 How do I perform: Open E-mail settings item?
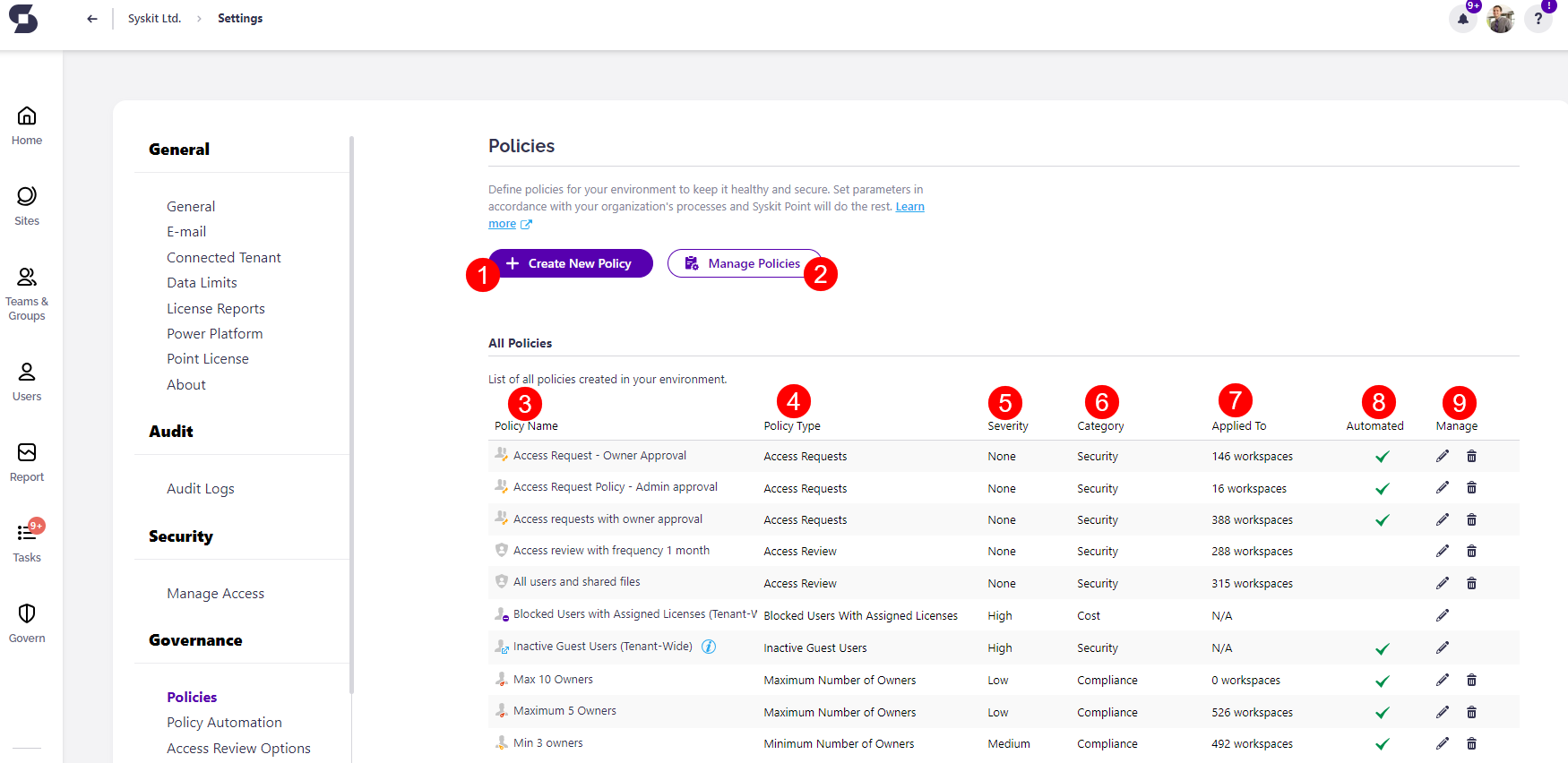tap(186, 231)
